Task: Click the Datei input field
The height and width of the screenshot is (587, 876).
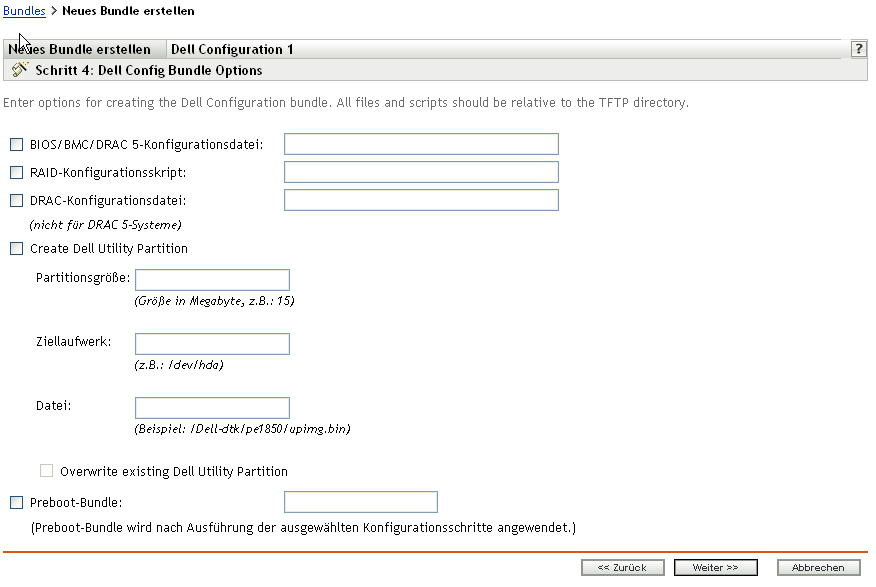Action: point(212,408)
